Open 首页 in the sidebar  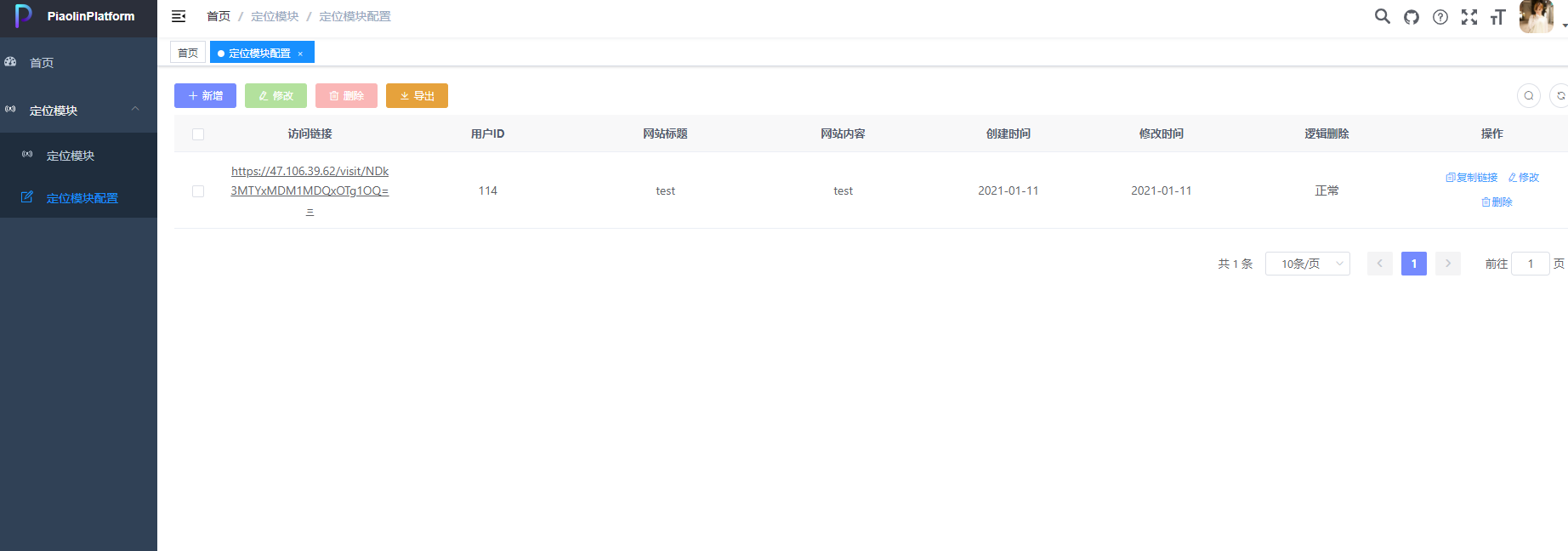78,62
